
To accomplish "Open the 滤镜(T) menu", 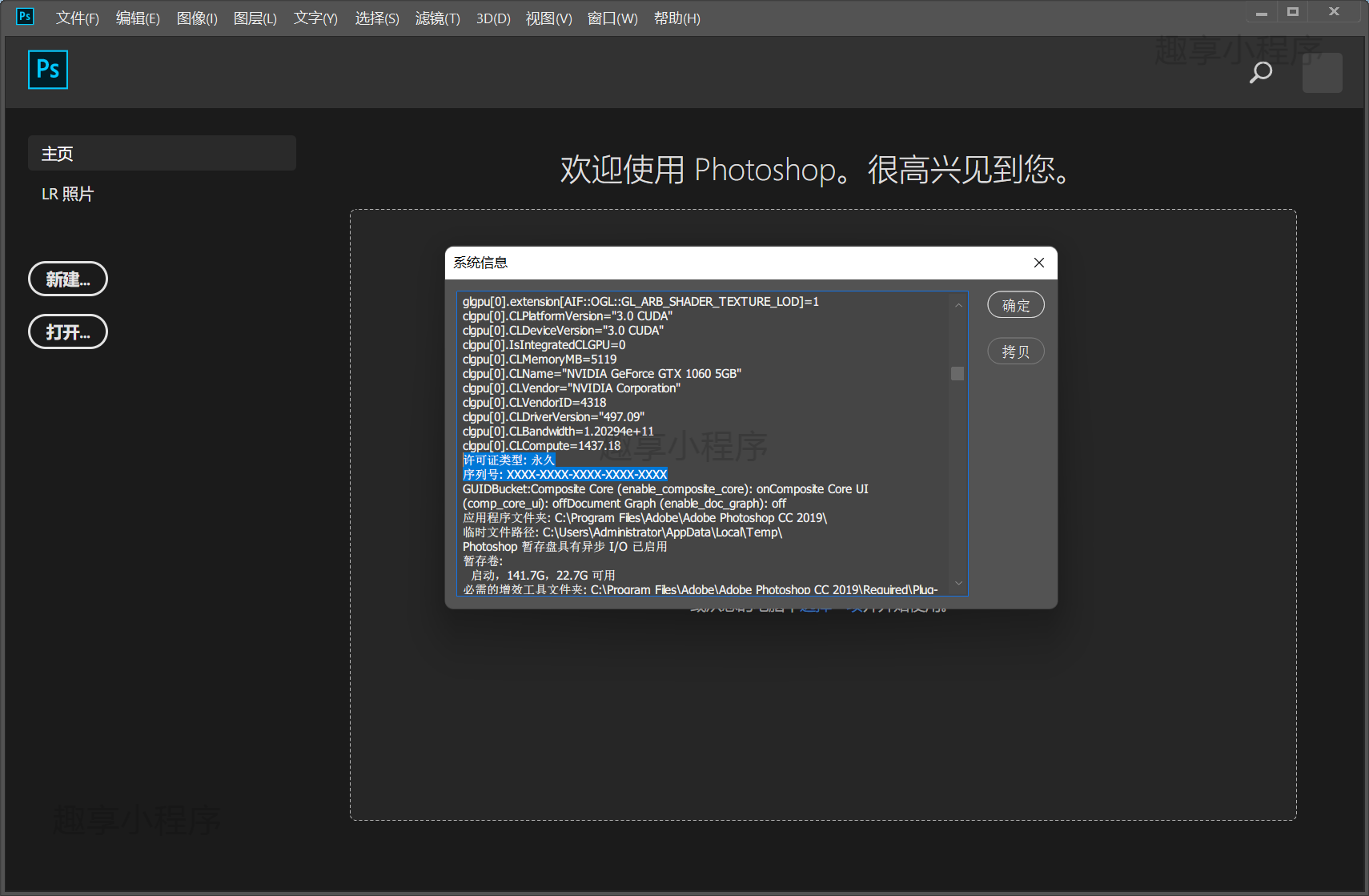I will click(x=438, y=18).
